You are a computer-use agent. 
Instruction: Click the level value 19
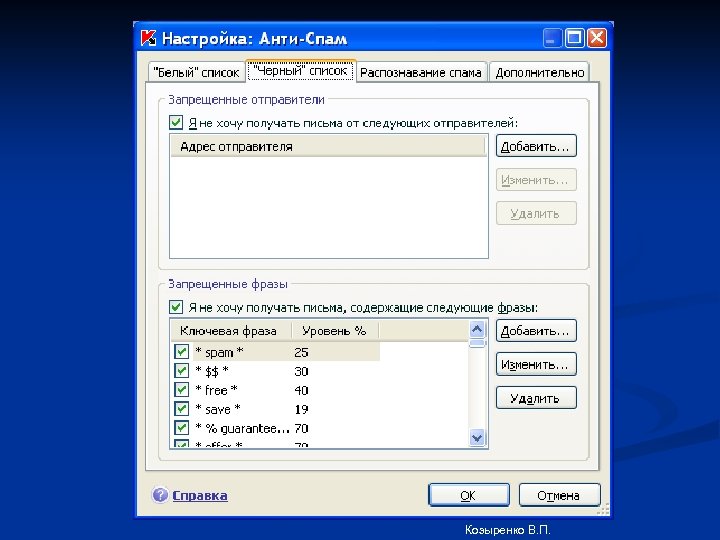[301, 409]
